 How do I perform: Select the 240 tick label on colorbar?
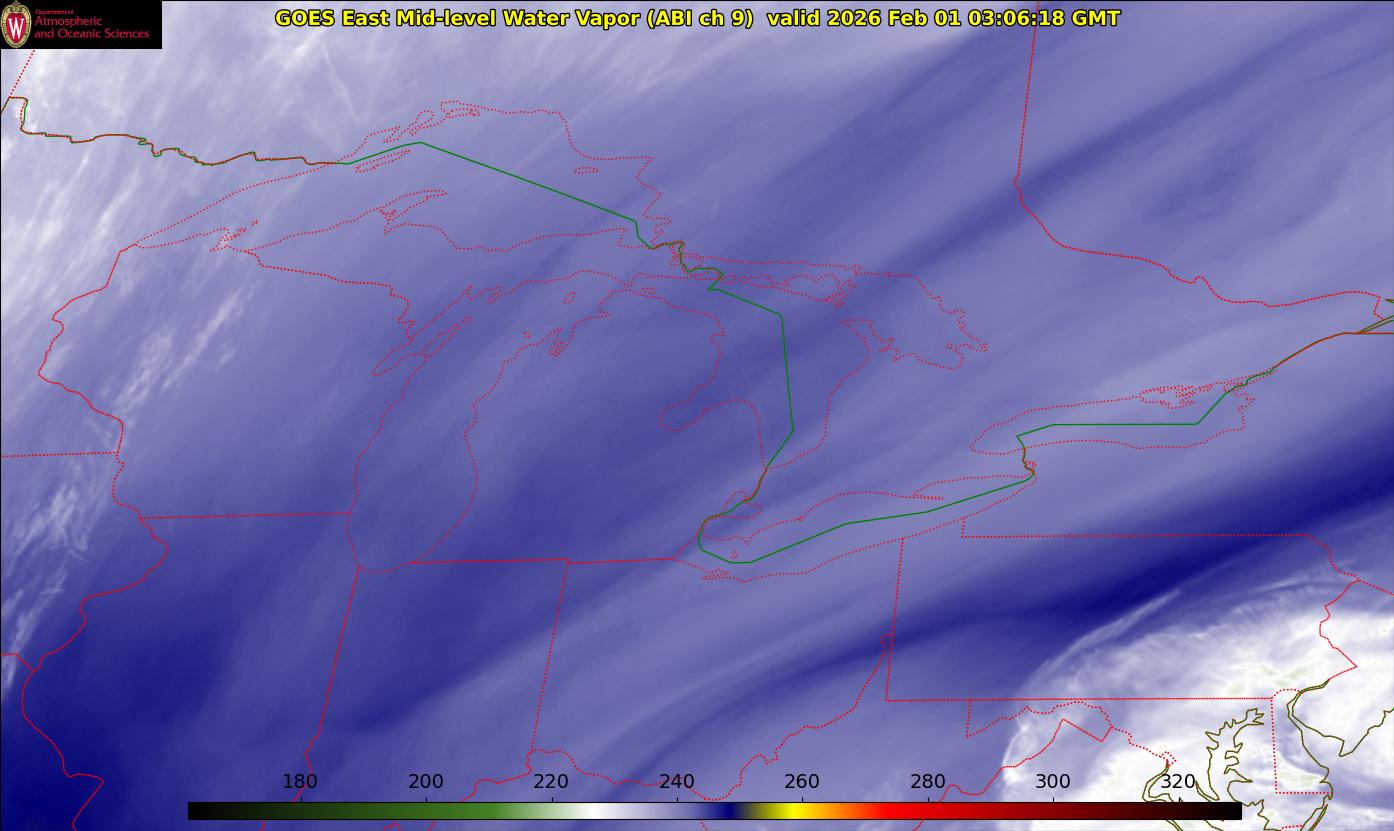pyautogui.click(x=677, y=781)
